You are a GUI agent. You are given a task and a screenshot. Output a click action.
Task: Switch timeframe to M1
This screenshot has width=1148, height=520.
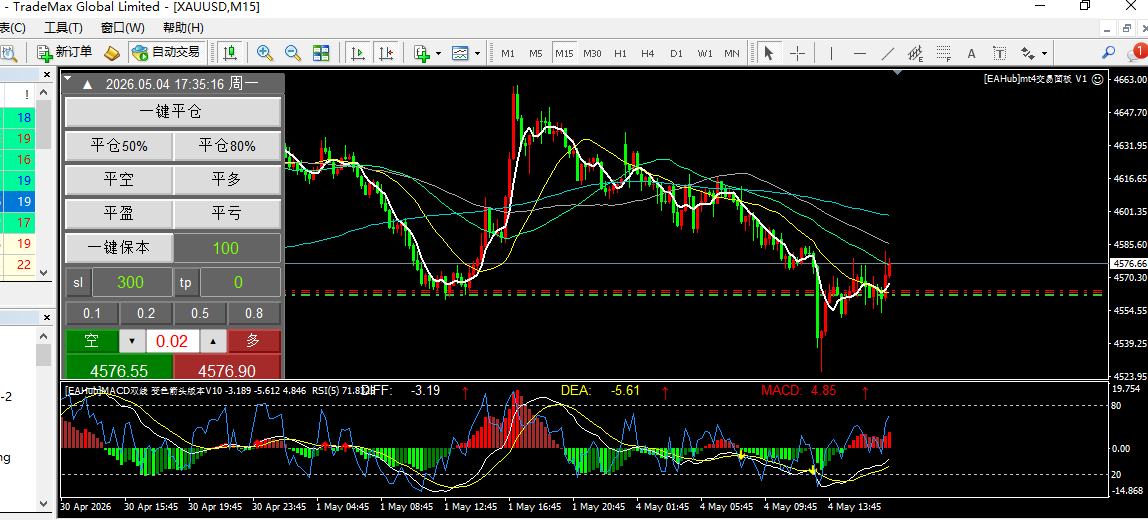(x=508, y=53)
